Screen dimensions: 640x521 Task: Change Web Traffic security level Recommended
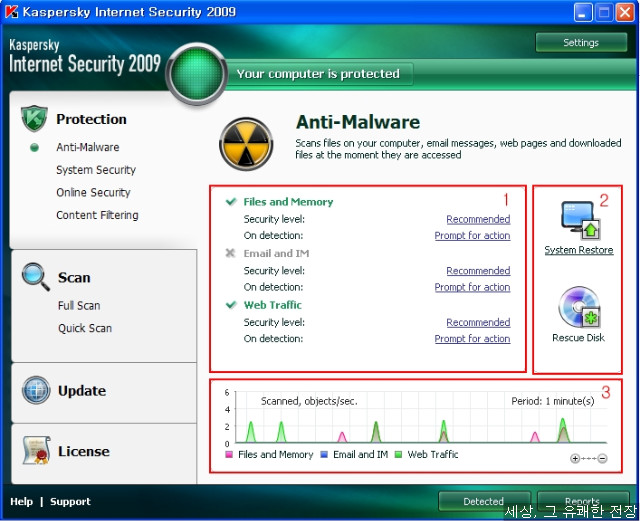[478, 323]
